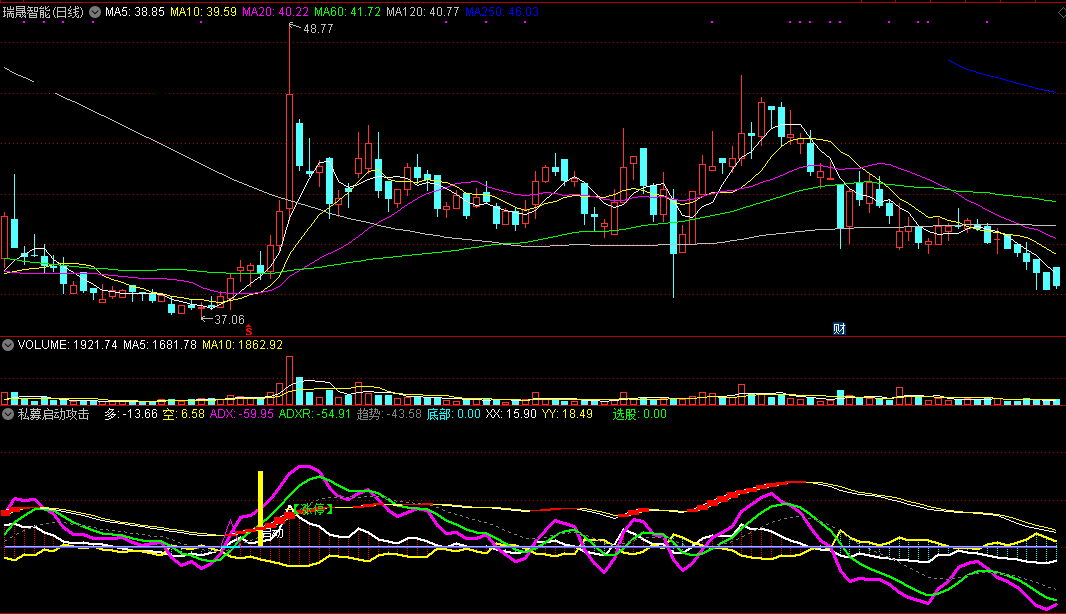1066x614 pixels.
Task: Select the XX: 15.90 value
Action: pos(511,413)
